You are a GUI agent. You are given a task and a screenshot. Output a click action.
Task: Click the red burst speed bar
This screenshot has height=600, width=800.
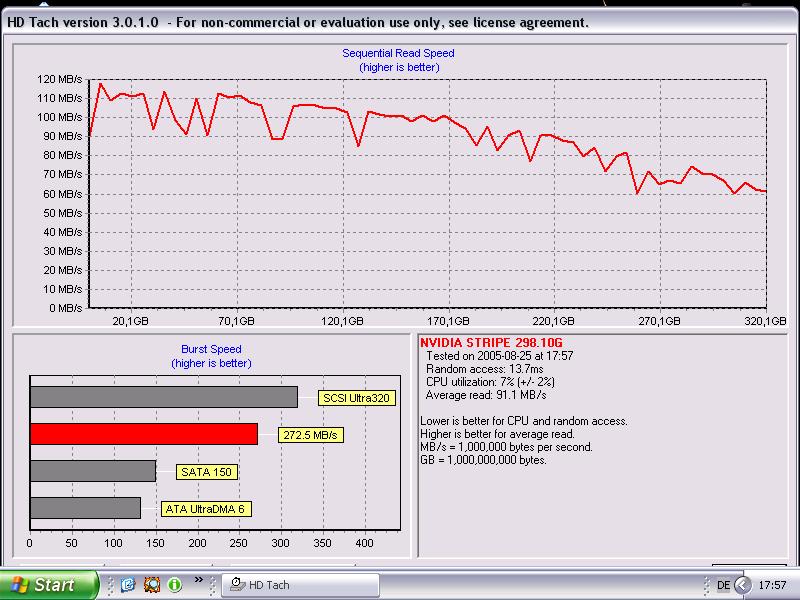pyautogui.click(x=144, y=434)
